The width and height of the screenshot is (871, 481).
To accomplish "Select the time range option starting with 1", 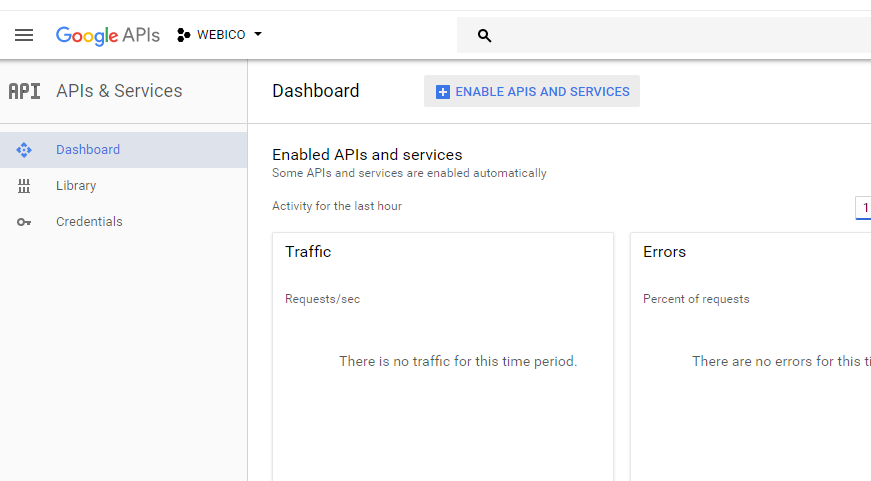I will pos(864,208).
